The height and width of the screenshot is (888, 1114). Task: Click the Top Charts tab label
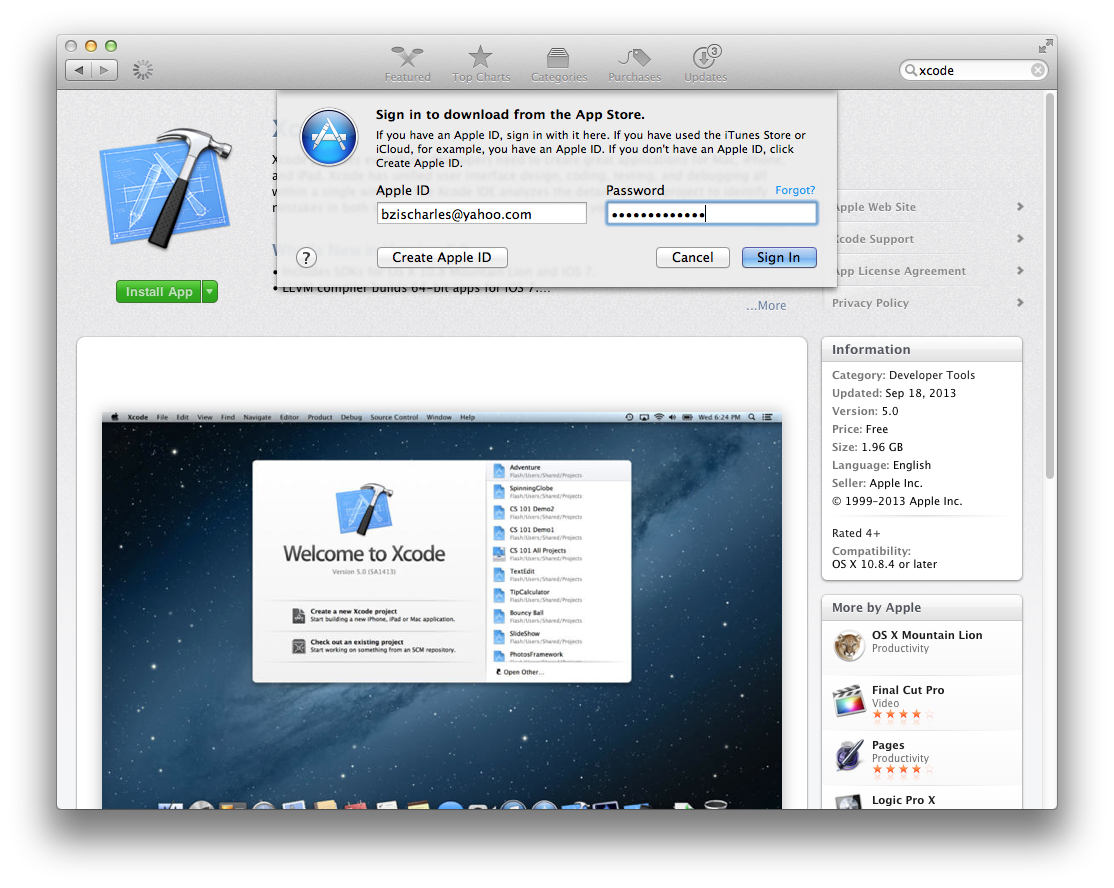(481, 77)
